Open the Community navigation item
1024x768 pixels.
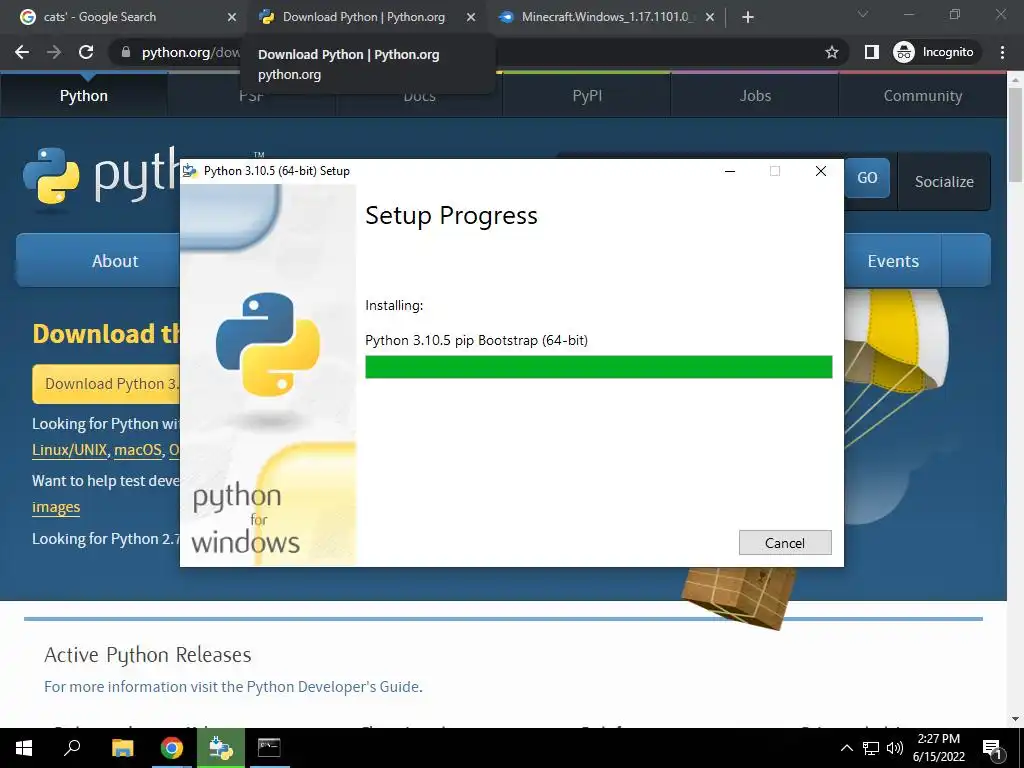click(923, 95)
